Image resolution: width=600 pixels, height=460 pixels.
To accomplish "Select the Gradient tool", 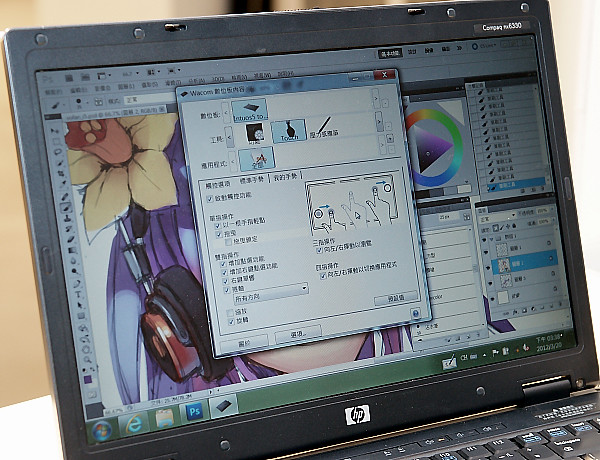I will coord(72,251).
